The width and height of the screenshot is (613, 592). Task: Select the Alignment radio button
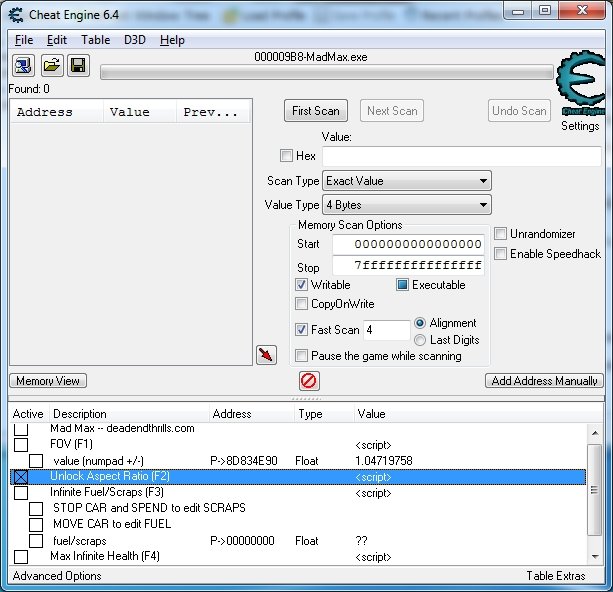[x=420, y=323]
